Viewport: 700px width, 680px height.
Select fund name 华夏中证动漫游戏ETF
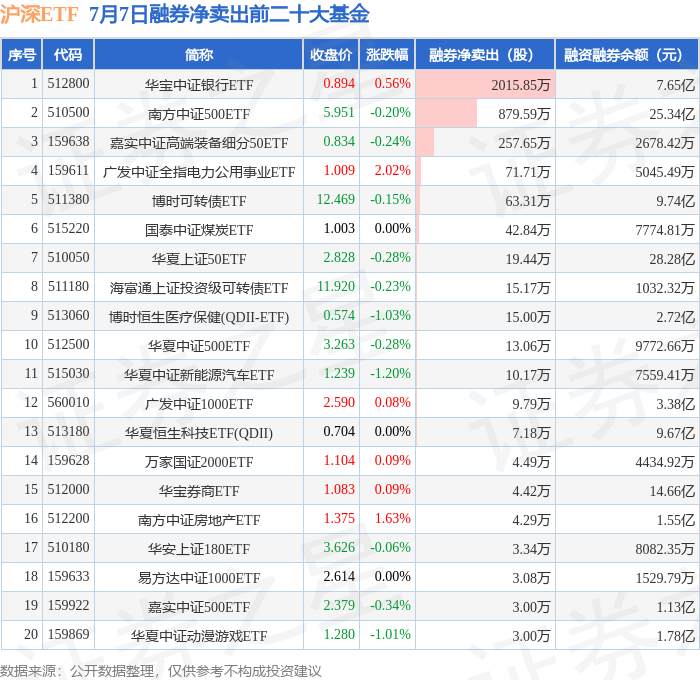click(199, 636)
